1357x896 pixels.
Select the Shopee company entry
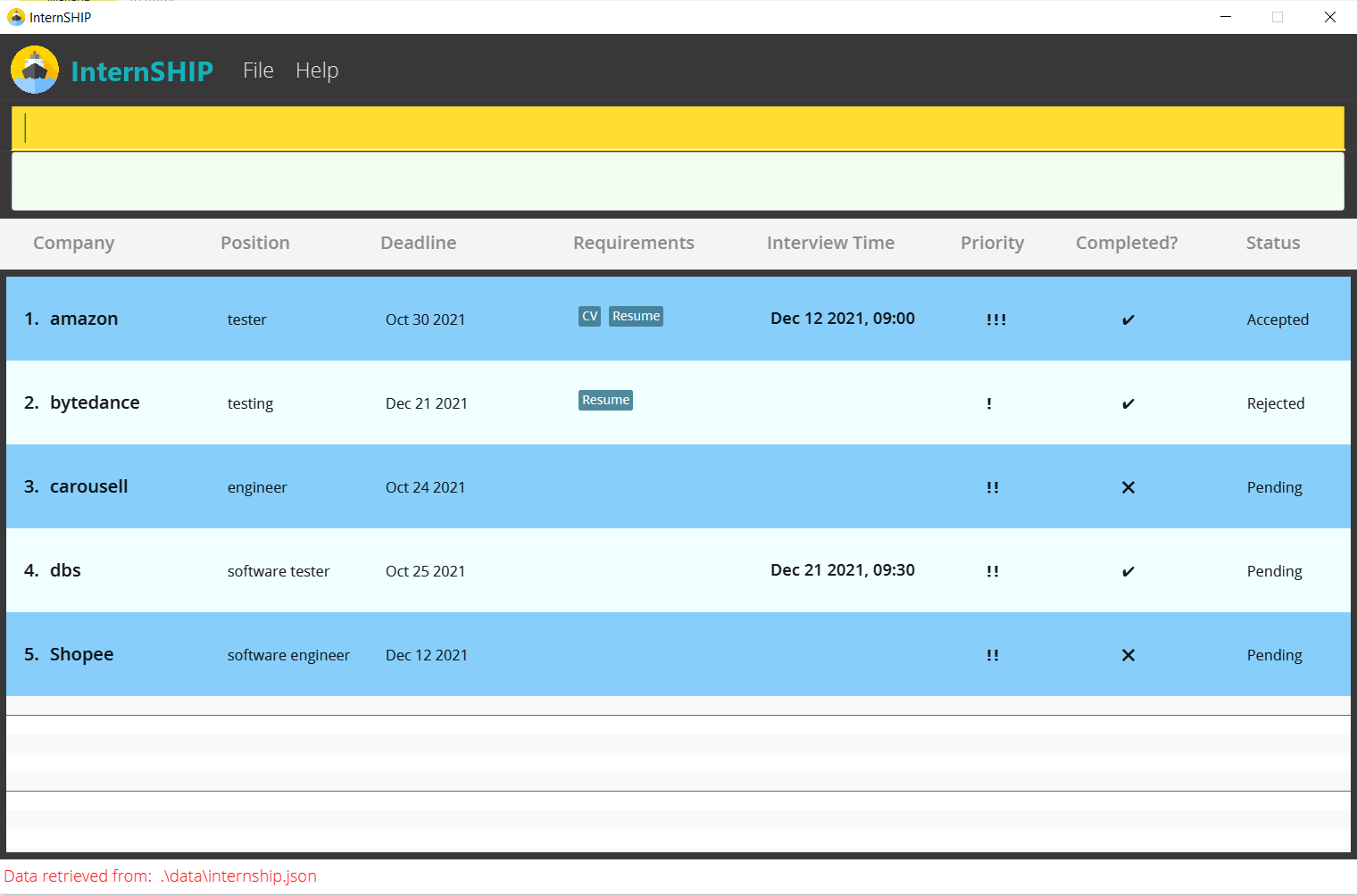pyautogui.click(x=82, y=654)
